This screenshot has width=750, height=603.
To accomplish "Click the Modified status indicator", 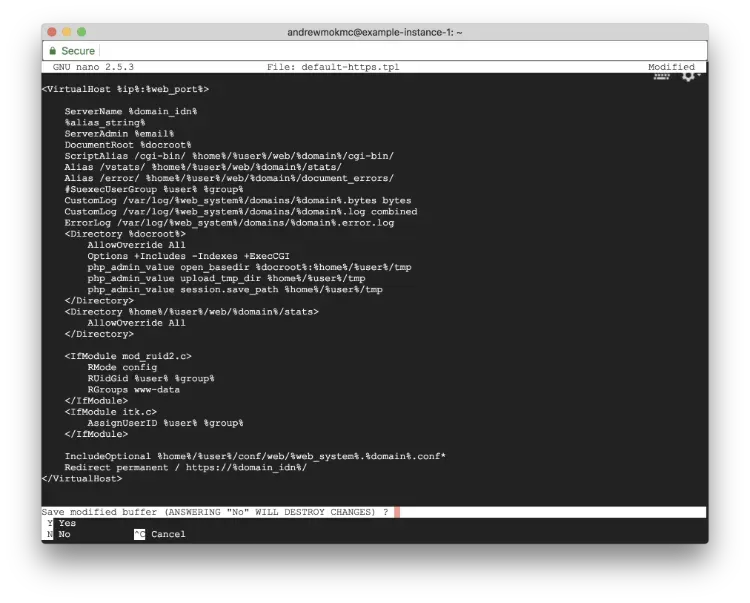I will 671,67.
